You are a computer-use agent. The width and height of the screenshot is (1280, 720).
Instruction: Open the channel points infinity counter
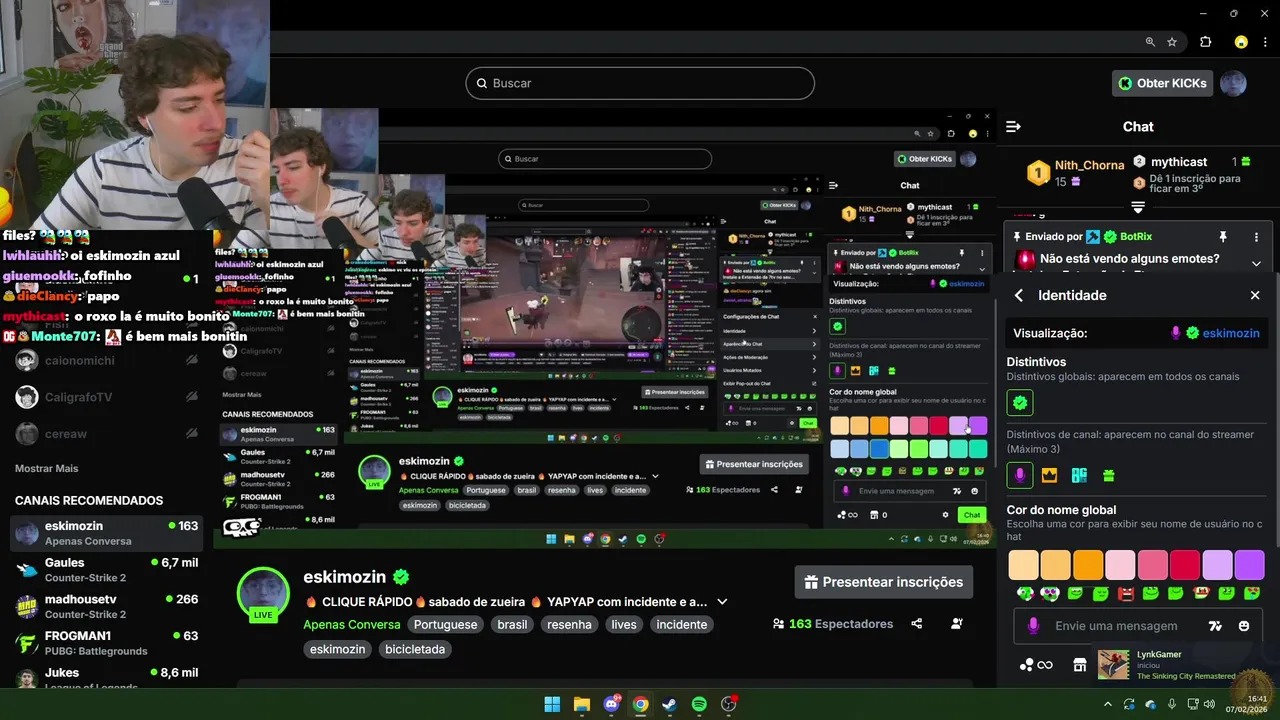pos(1036,665)
